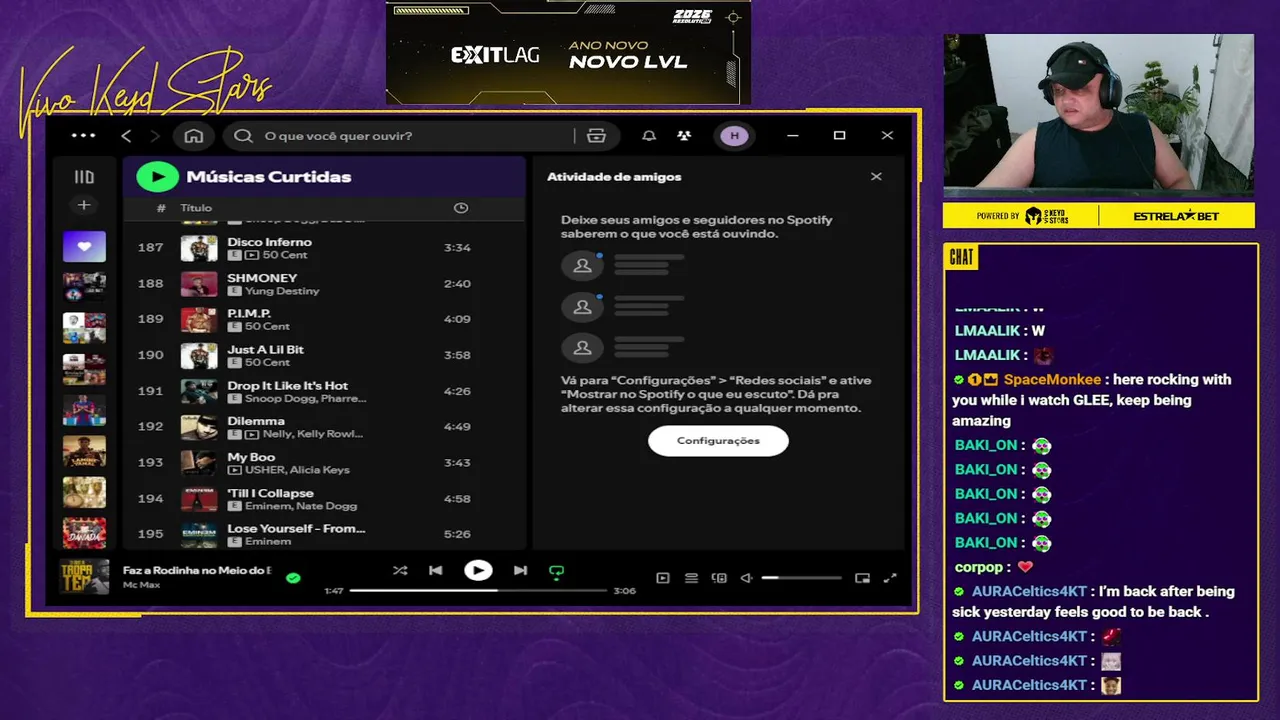Click the 4:58 duration of 'Till I Collapse
1280x720 pixels.
(457, 499)
